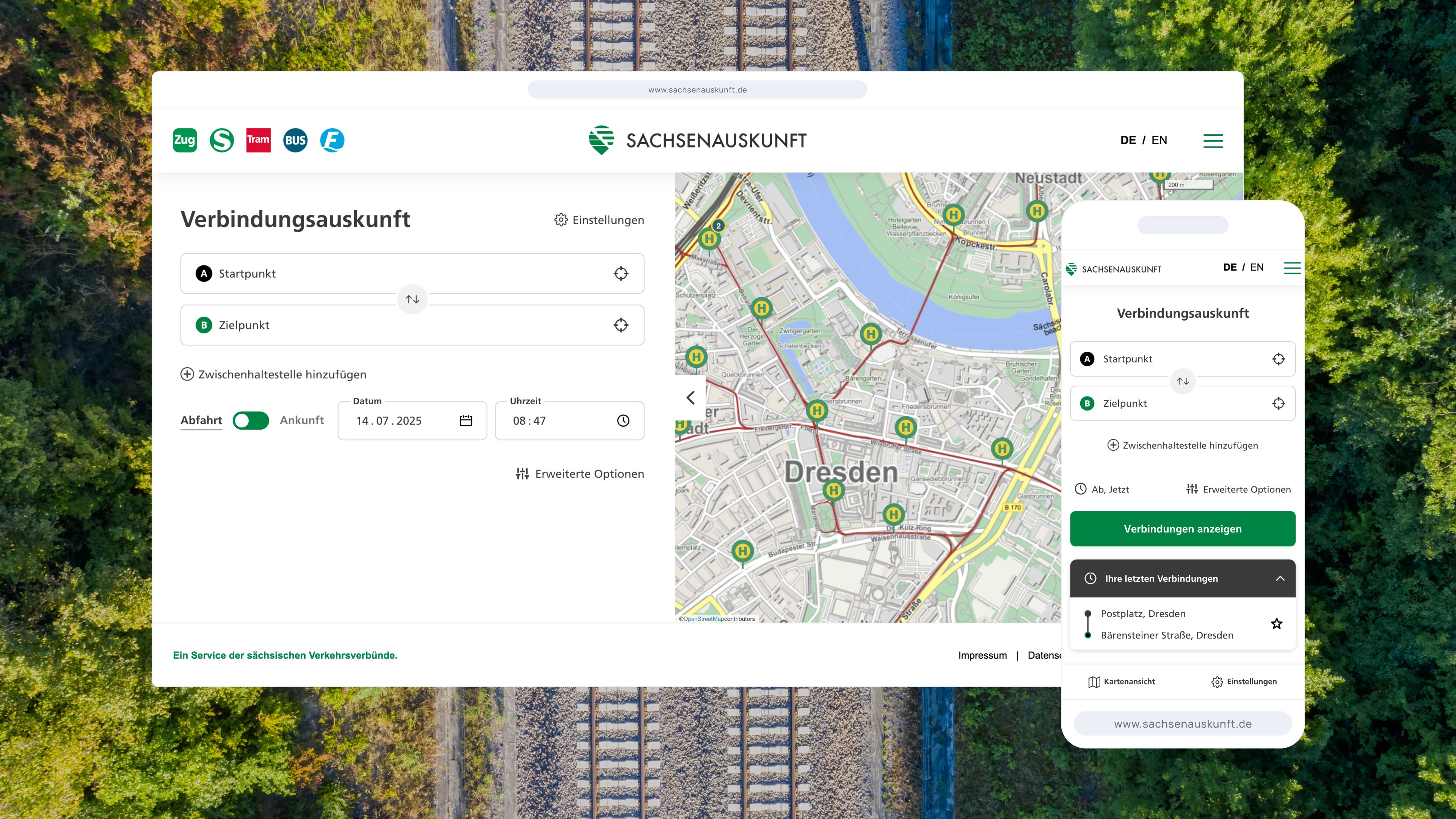This screenshot has height=819, width=1456.
Task: Select the Ankunft option
Action: tap(301, 420)
